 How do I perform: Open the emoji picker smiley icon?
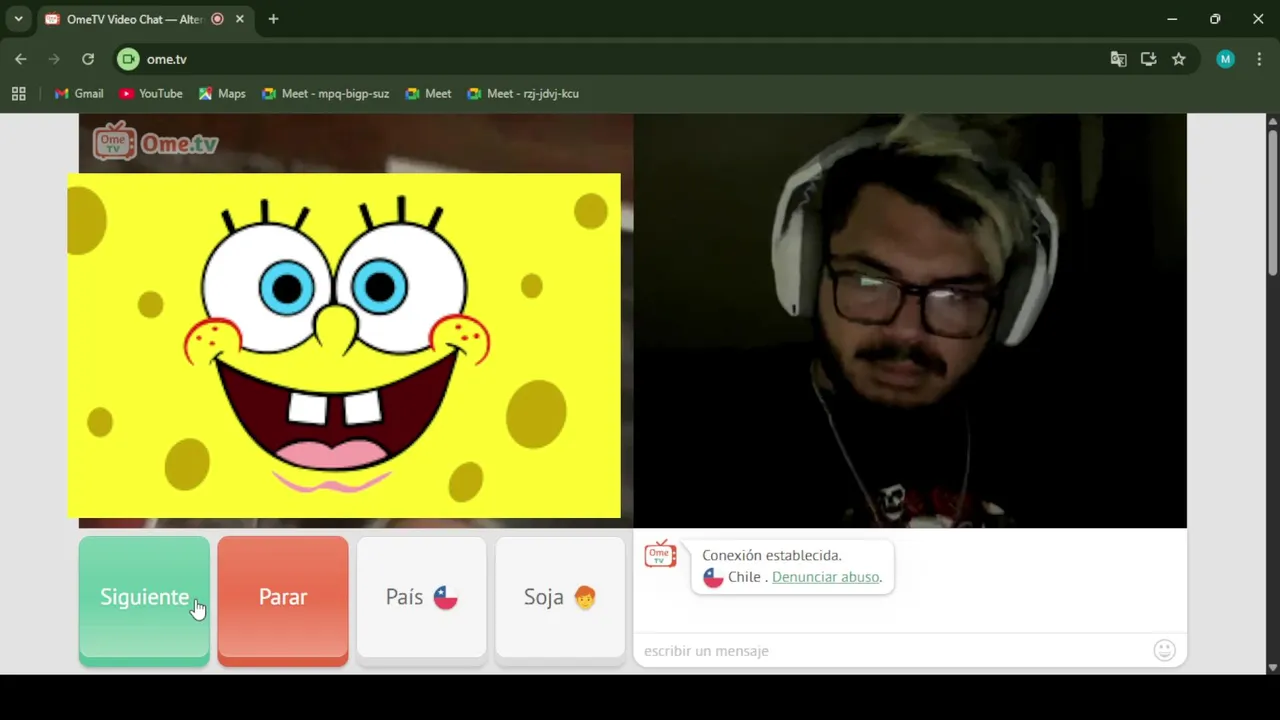pos(1164,651)
